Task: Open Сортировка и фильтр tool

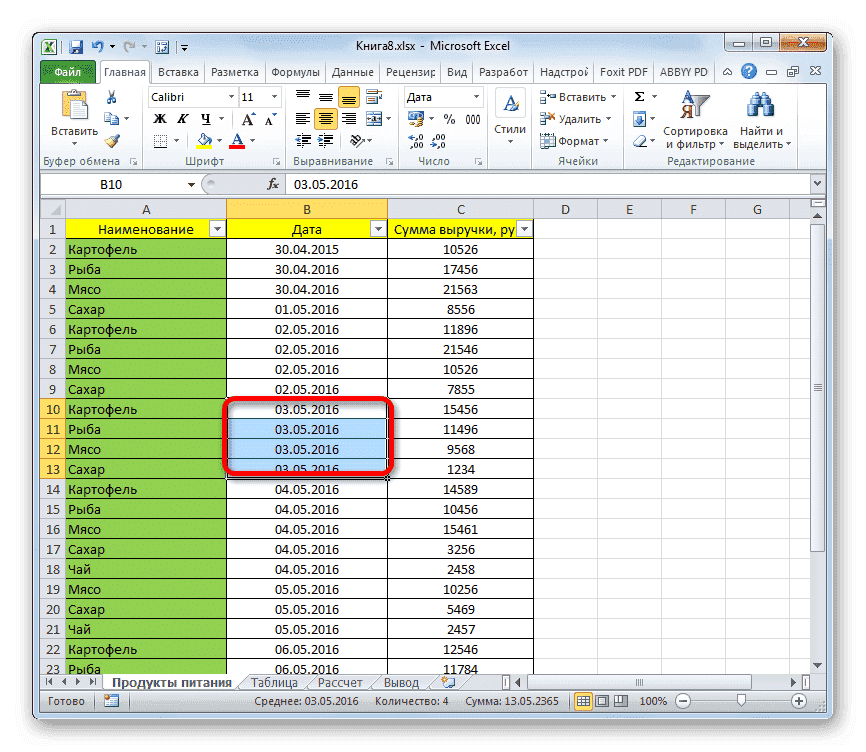Action: coord(695,113)
